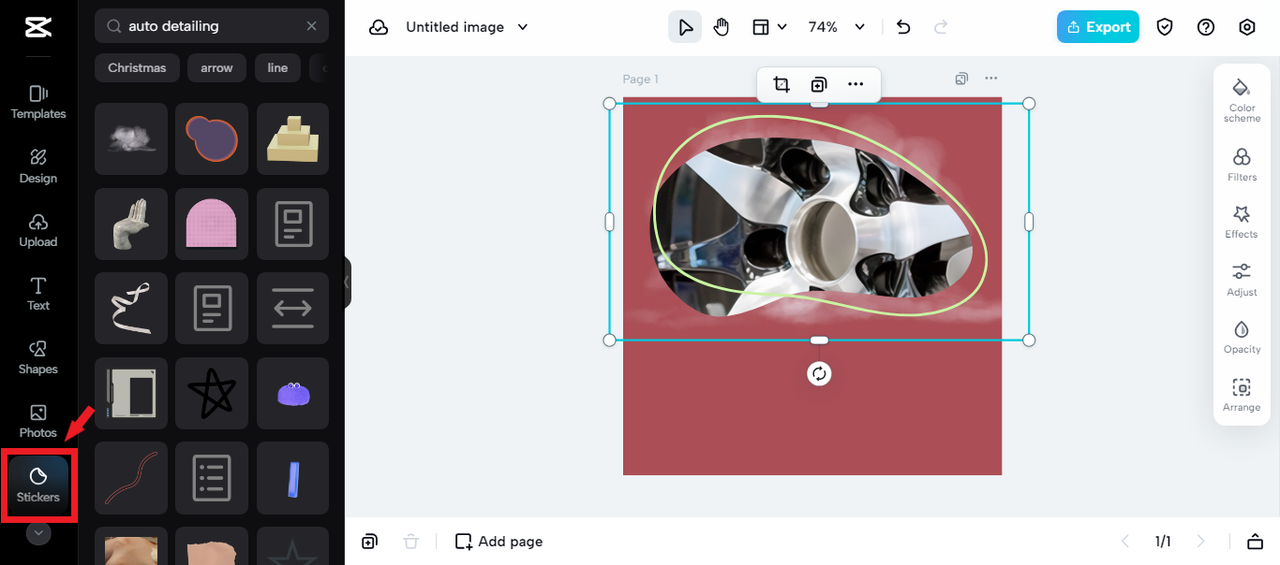
Task: Select the Christmas category chip
Action: coord(137,68)
